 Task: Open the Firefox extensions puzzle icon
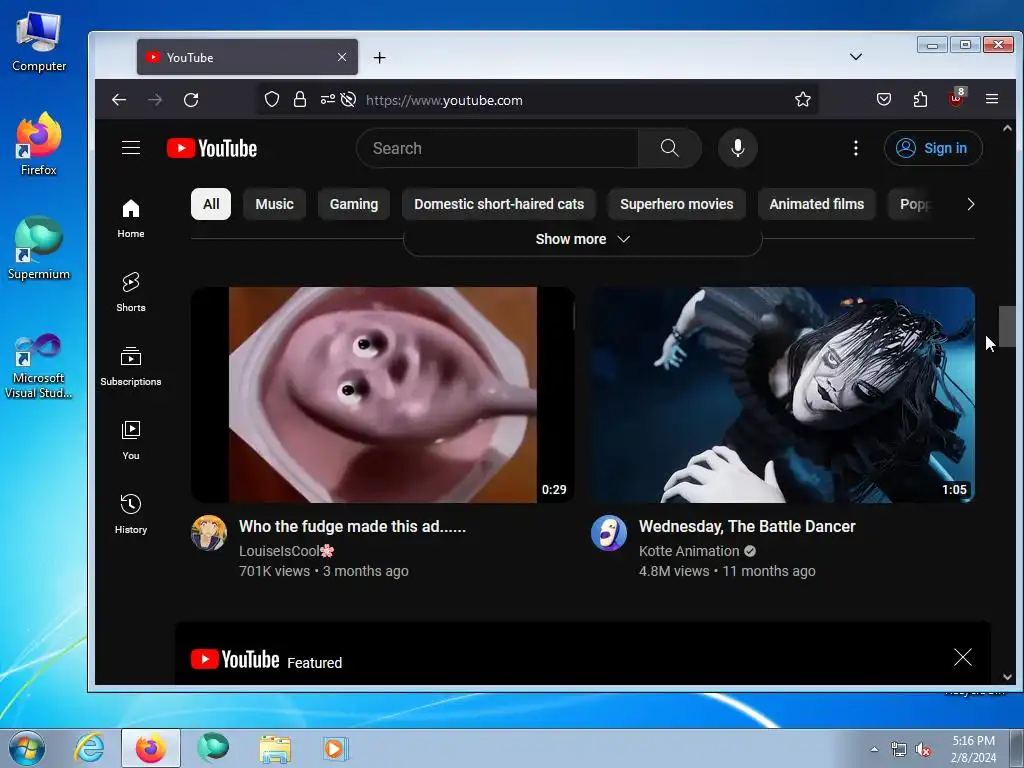[920, 100]
